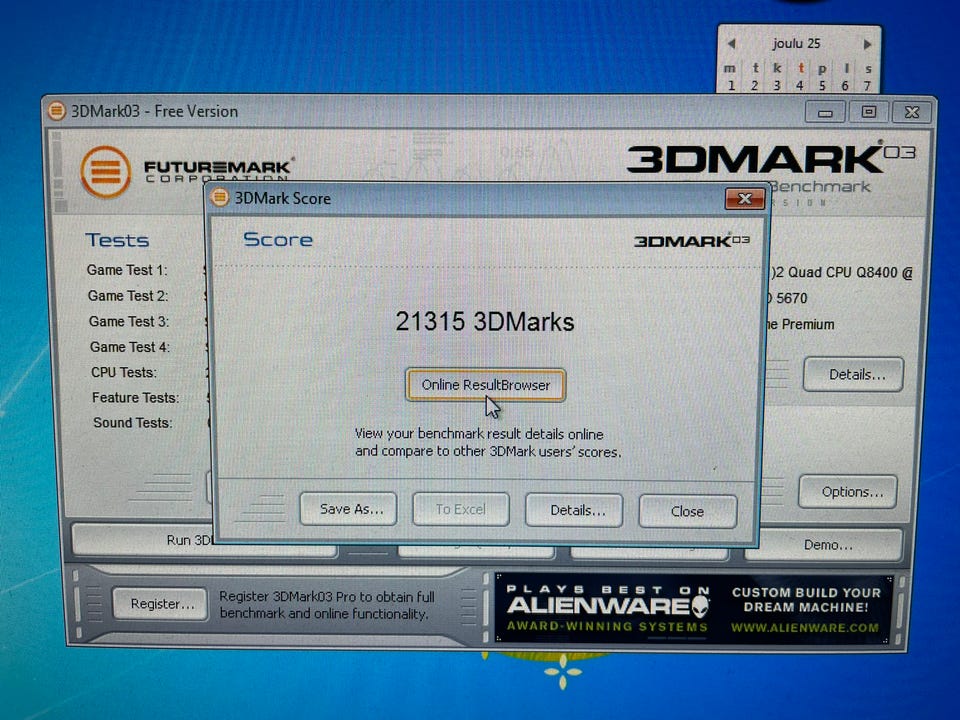Click the 'Game Test 4:' label
The image size is (960, 720).
point(130,347)
